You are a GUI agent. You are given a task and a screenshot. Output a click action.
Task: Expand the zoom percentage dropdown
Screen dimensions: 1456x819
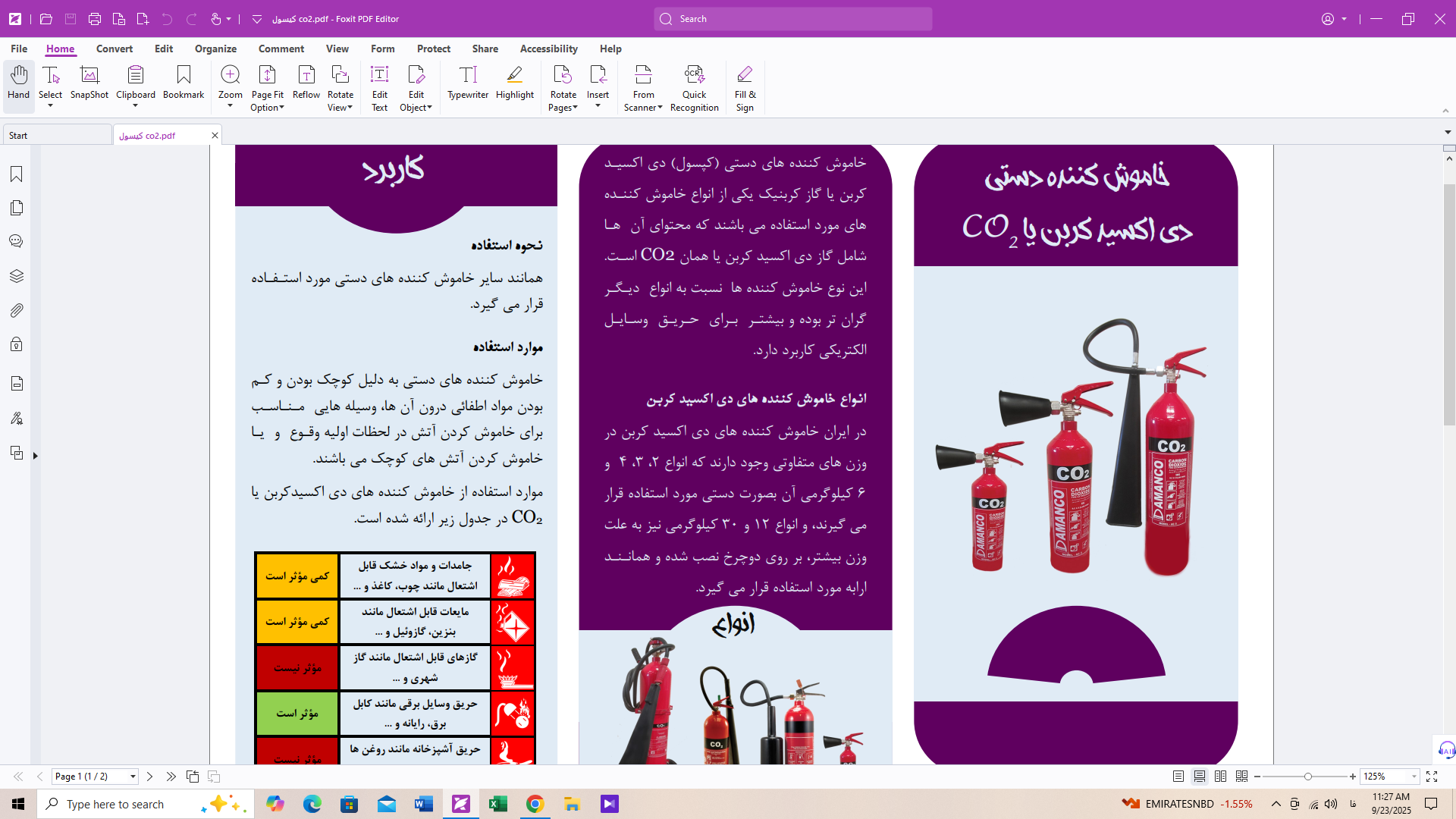click(x=1414, y=777)
